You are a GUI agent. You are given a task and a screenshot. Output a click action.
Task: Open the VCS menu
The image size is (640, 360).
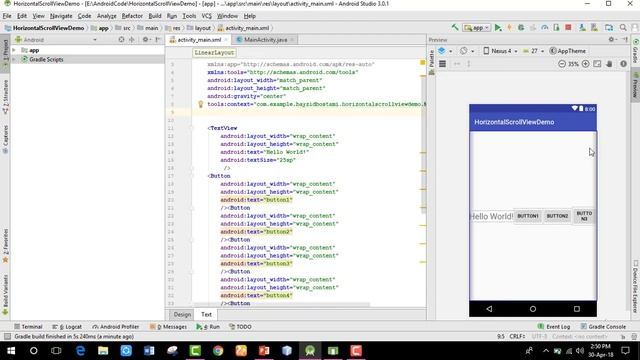click(207, 16)
